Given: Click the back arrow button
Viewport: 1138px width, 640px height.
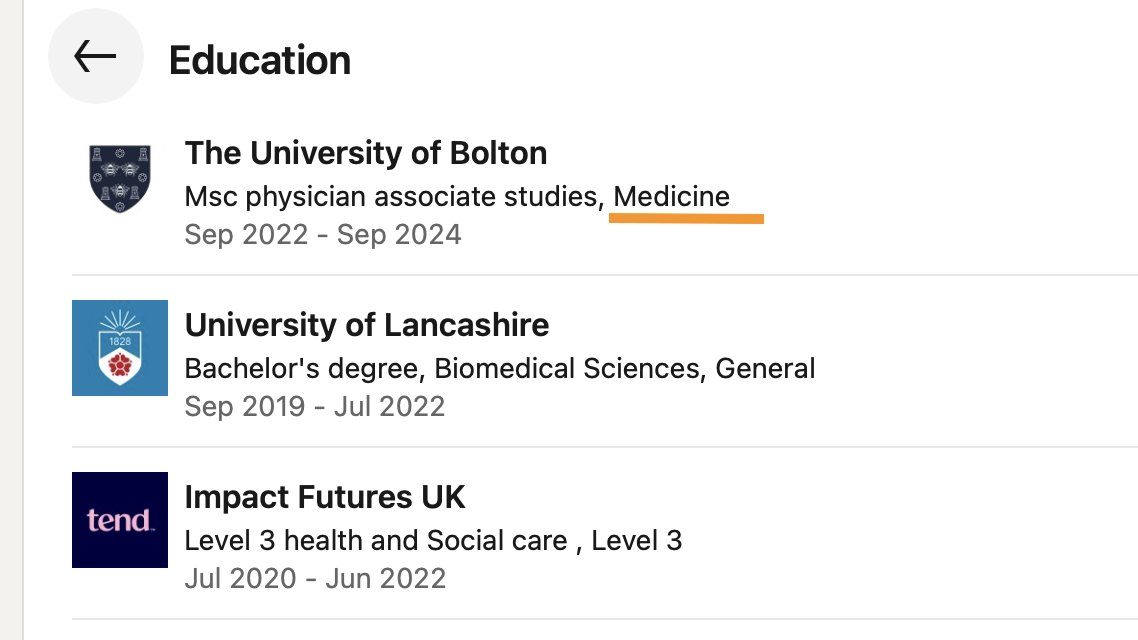Looking at the screenshot, I should click(x=96, y=57).
